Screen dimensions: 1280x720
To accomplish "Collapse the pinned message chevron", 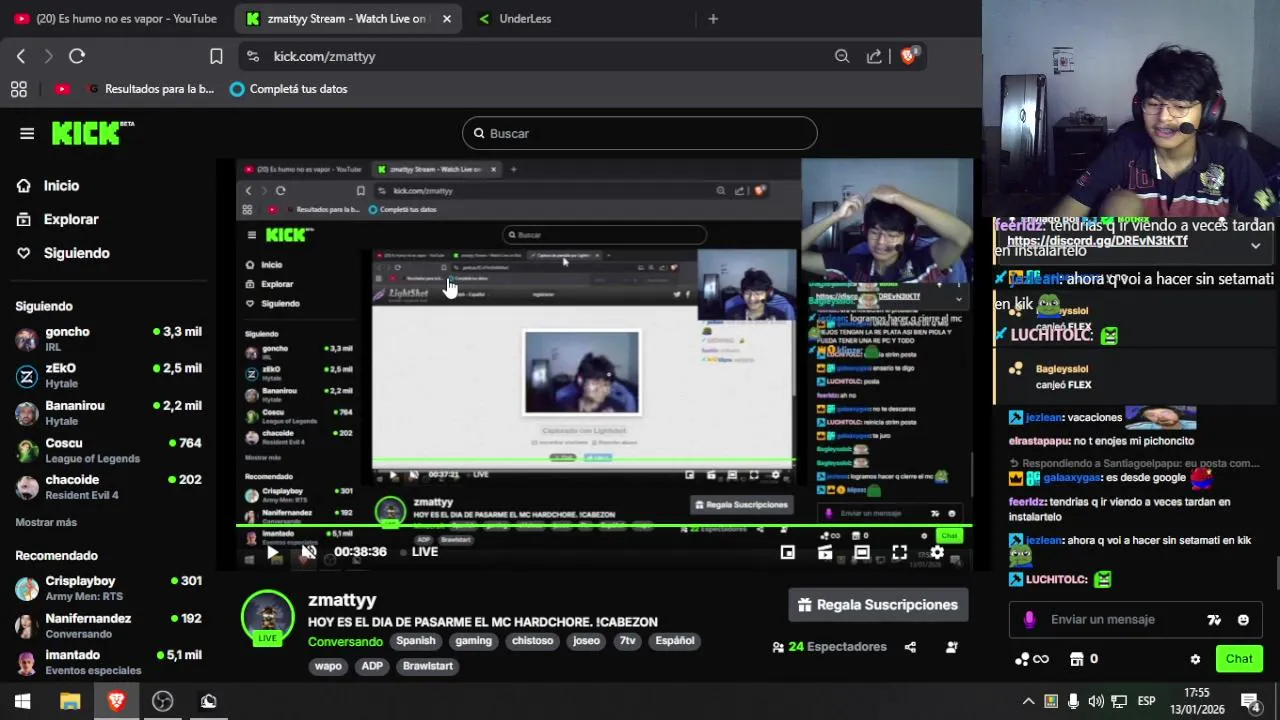I will pos(1256,245).
